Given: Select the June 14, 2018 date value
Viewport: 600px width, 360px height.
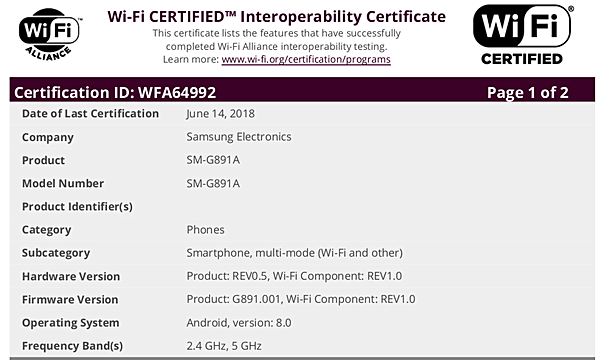Looking at the screenshot, I should coord(220,114).
